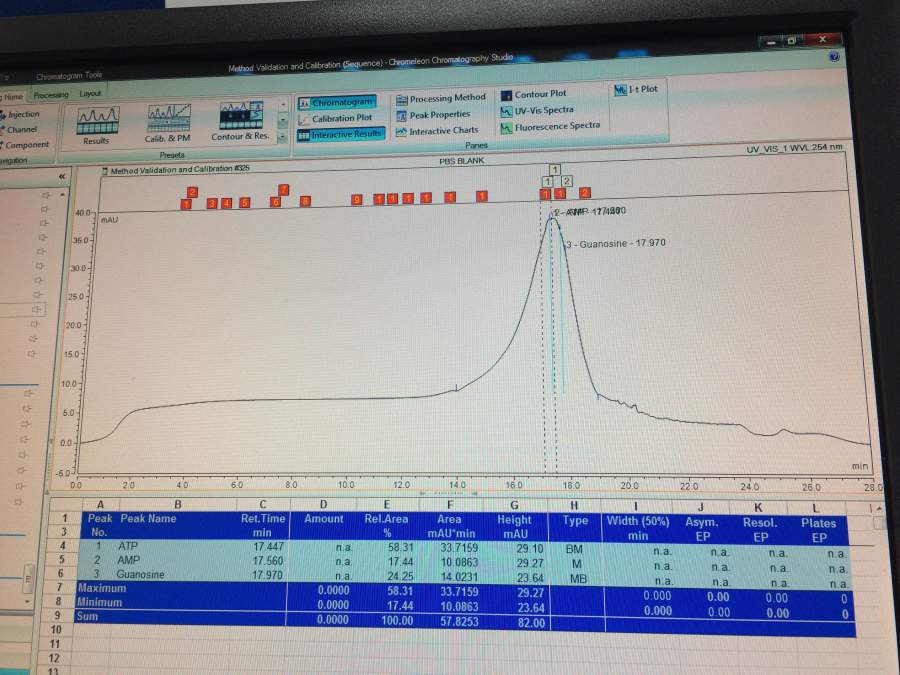Open the Layout ribbon tab
The width and height of the screenshot is (900, 675).
90,94
